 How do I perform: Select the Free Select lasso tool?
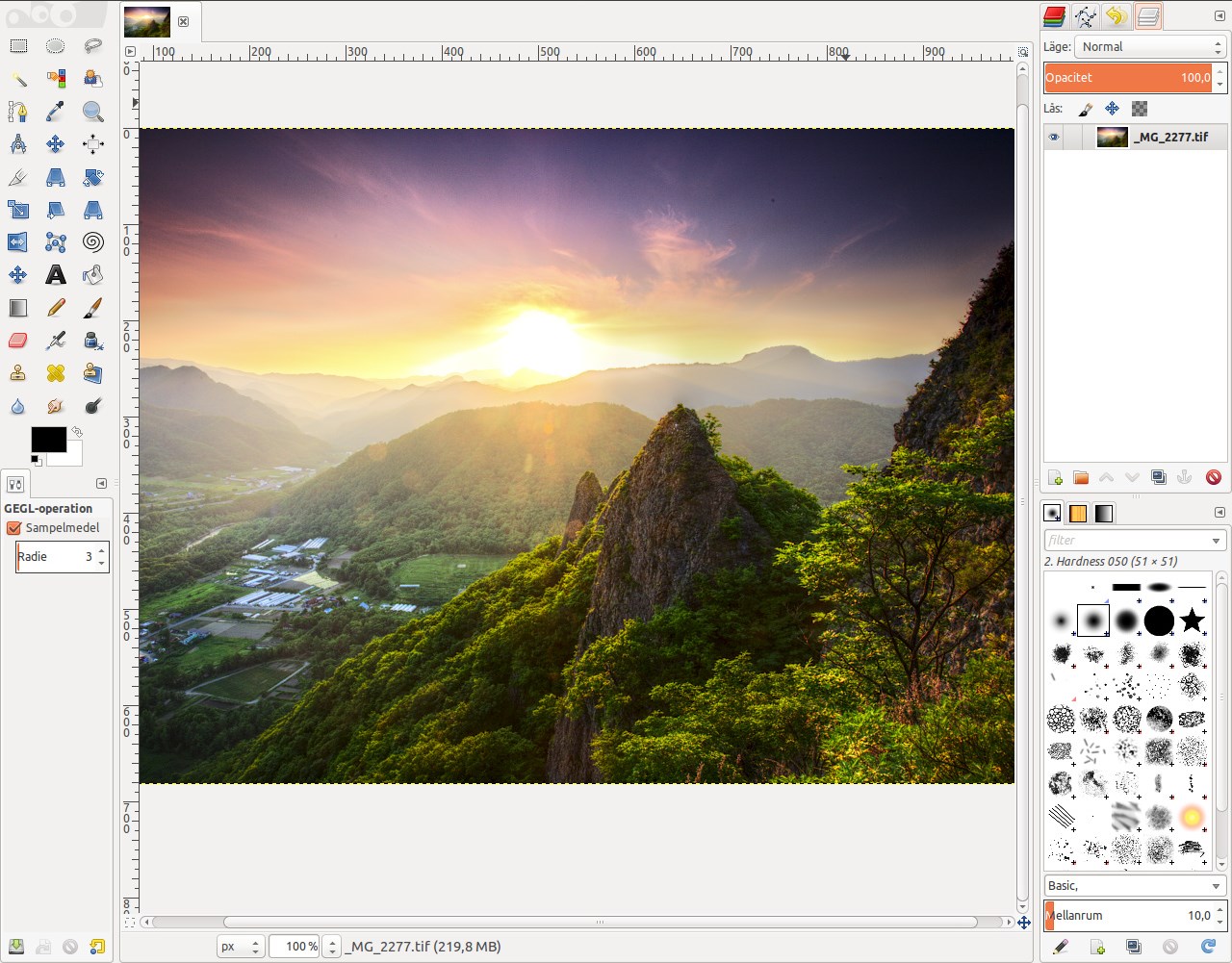point(93,46)
